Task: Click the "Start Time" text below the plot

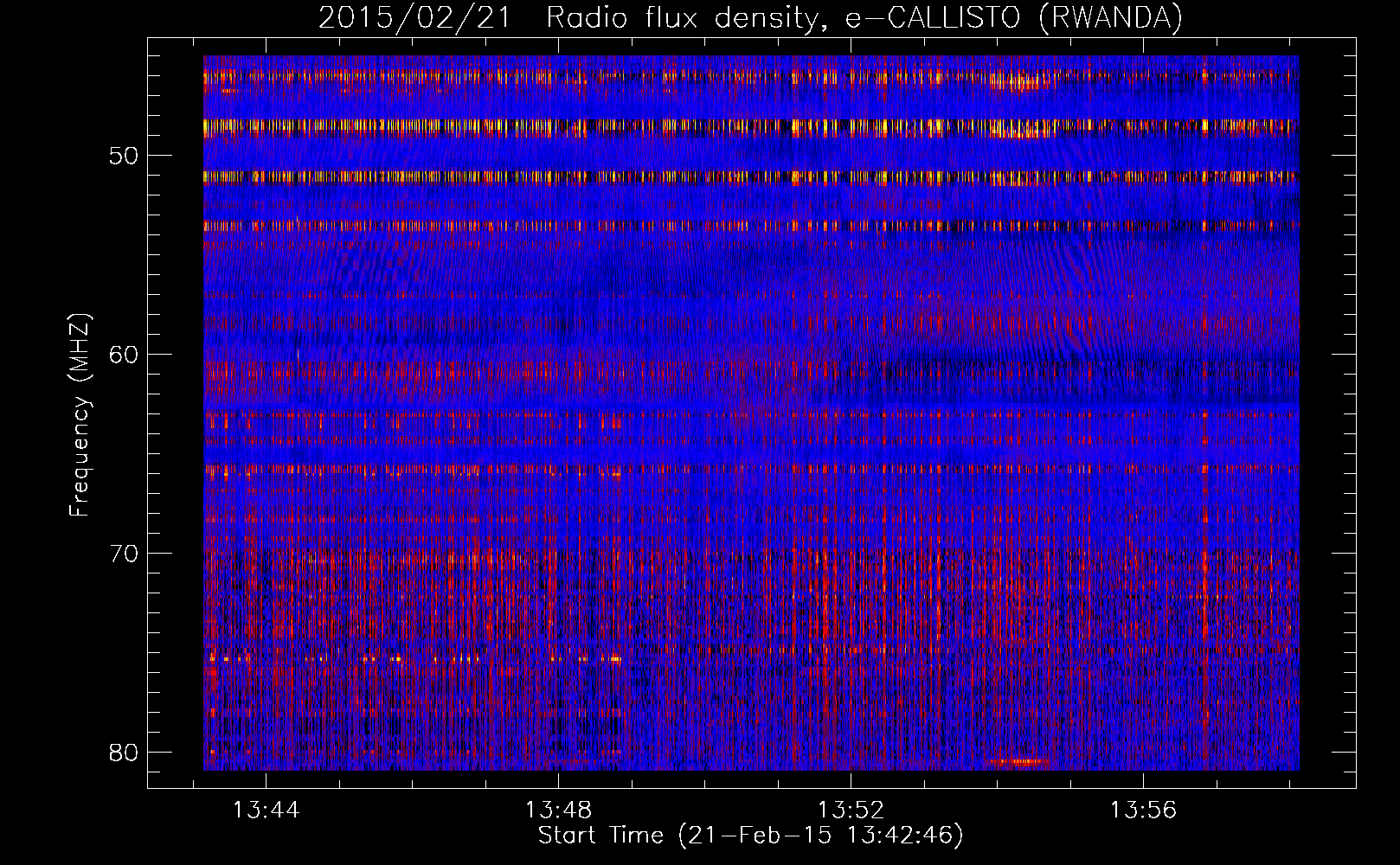Action: pos(600,836)
